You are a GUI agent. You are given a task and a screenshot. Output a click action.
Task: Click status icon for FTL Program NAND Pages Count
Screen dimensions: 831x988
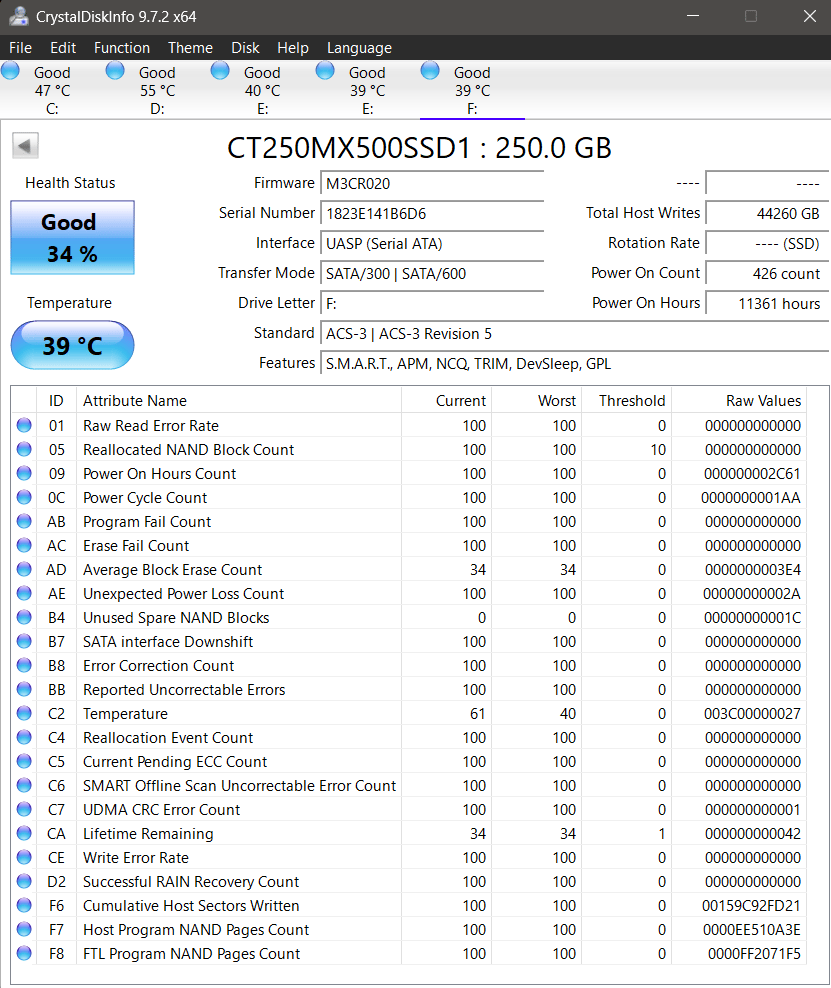24,953
